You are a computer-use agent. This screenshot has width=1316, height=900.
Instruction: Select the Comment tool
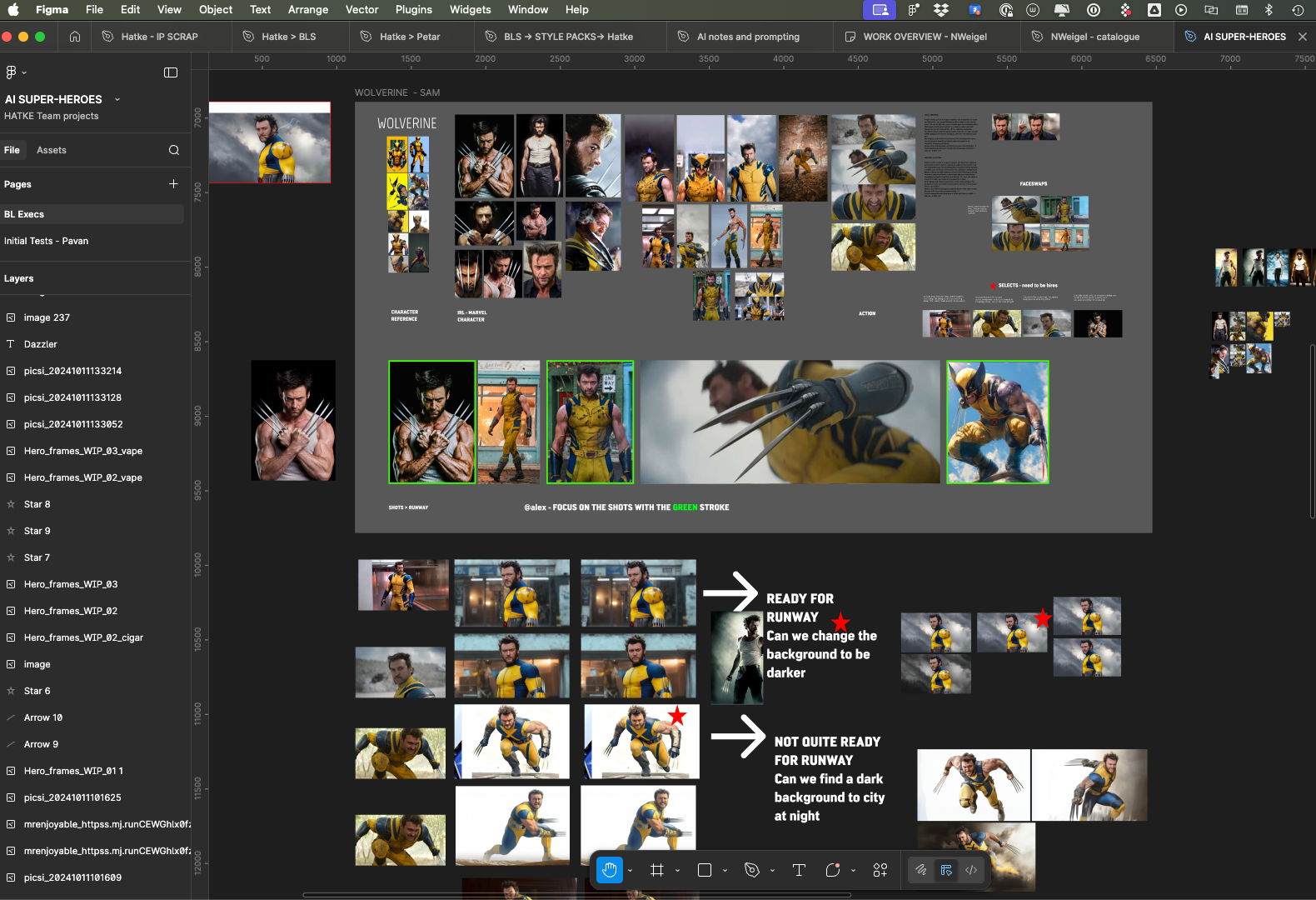click(x=833, y=870)
